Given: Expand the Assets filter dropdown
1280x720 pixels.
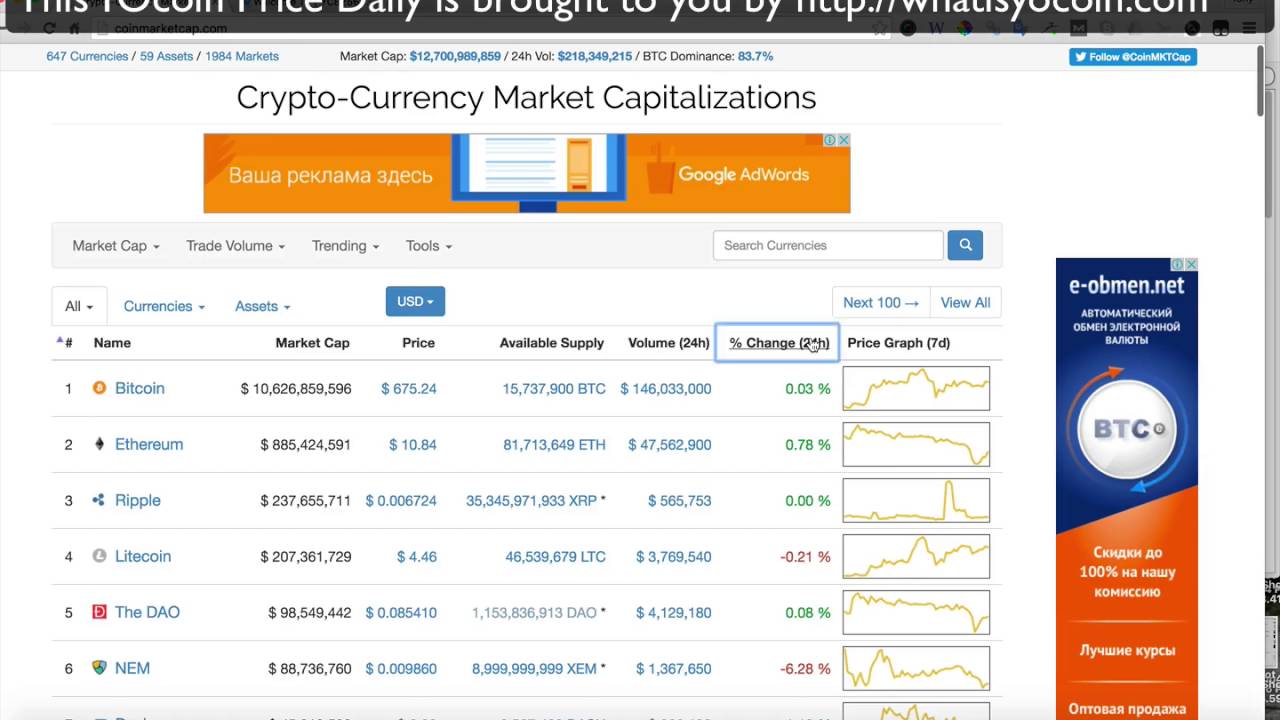Looking at the screenshot, I should (x=263, y=306).
